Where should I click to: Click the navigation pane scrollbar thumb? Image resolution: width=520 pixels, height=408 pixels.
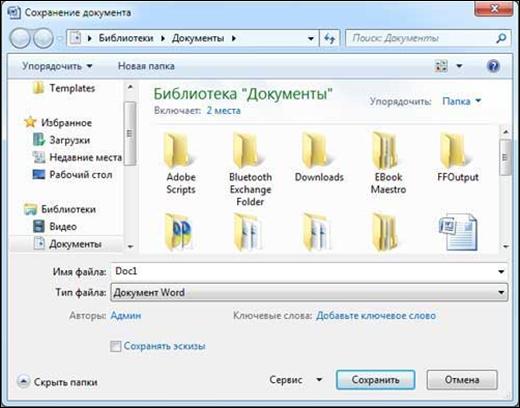(x=130, y=133)
